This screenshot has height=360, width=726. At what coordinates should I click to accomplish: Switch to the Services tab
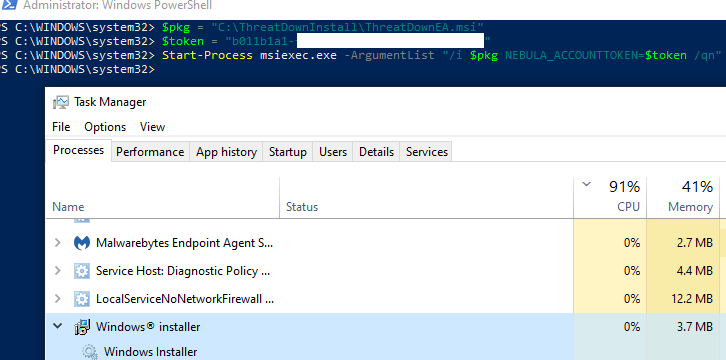click(427, 152)
